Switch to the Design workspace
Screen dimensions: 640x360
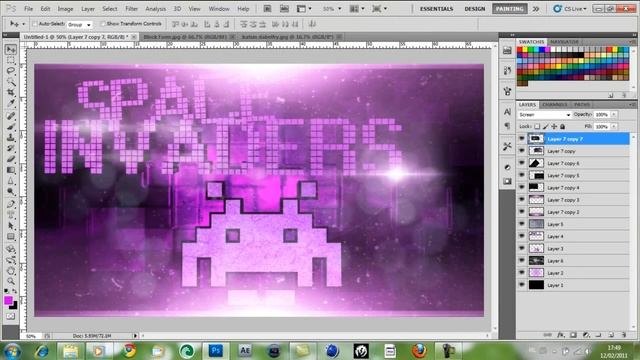(475, 9)
